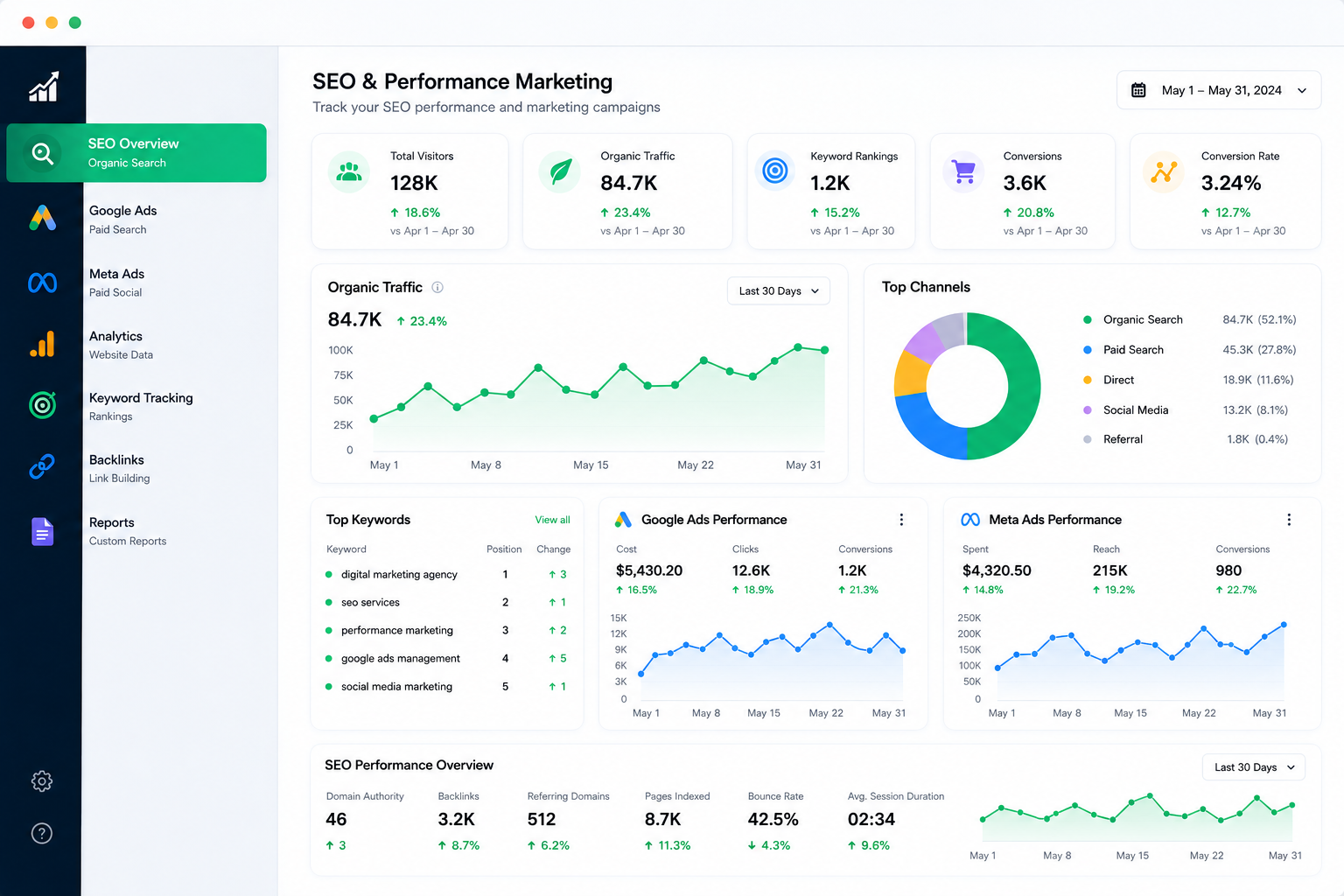
Task: Open settings gear in sidebar
Action: pyautogui.click(x=42, y=781)
